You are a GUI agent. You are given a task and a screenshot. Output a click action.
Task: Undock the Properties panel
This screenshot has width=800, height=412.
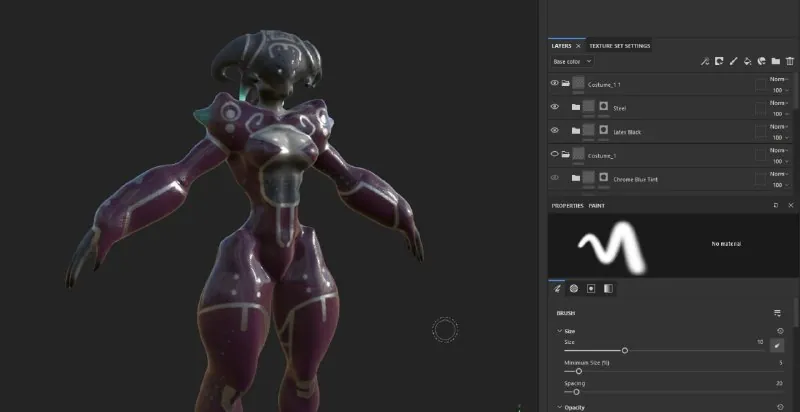[776, 205]
